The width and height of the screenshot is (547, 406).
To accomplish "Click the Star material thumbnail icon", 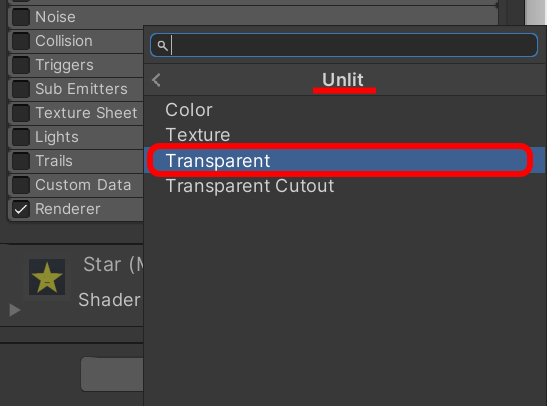I will (47, 277).
